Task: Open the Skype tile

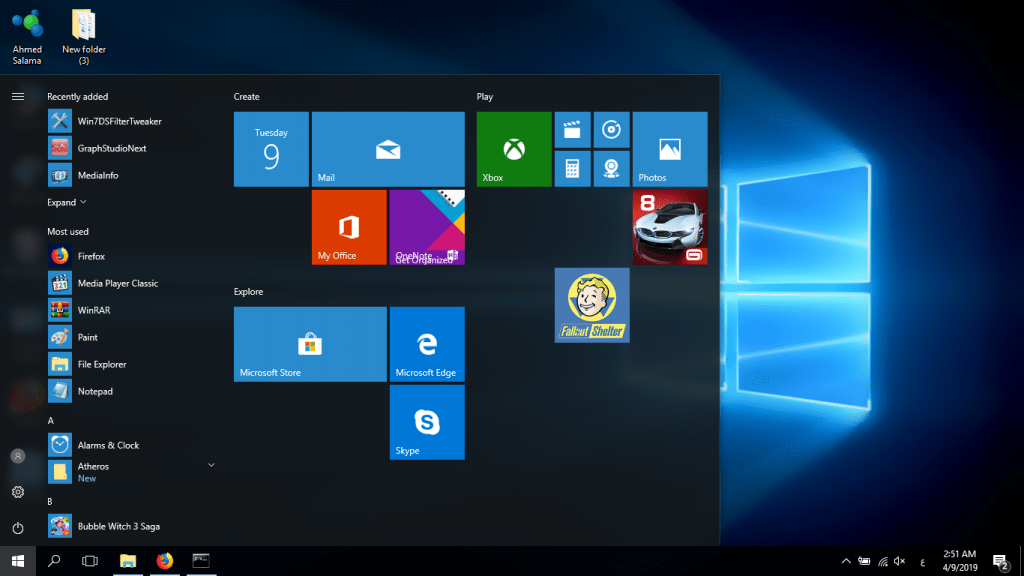Action: point(427,423)
